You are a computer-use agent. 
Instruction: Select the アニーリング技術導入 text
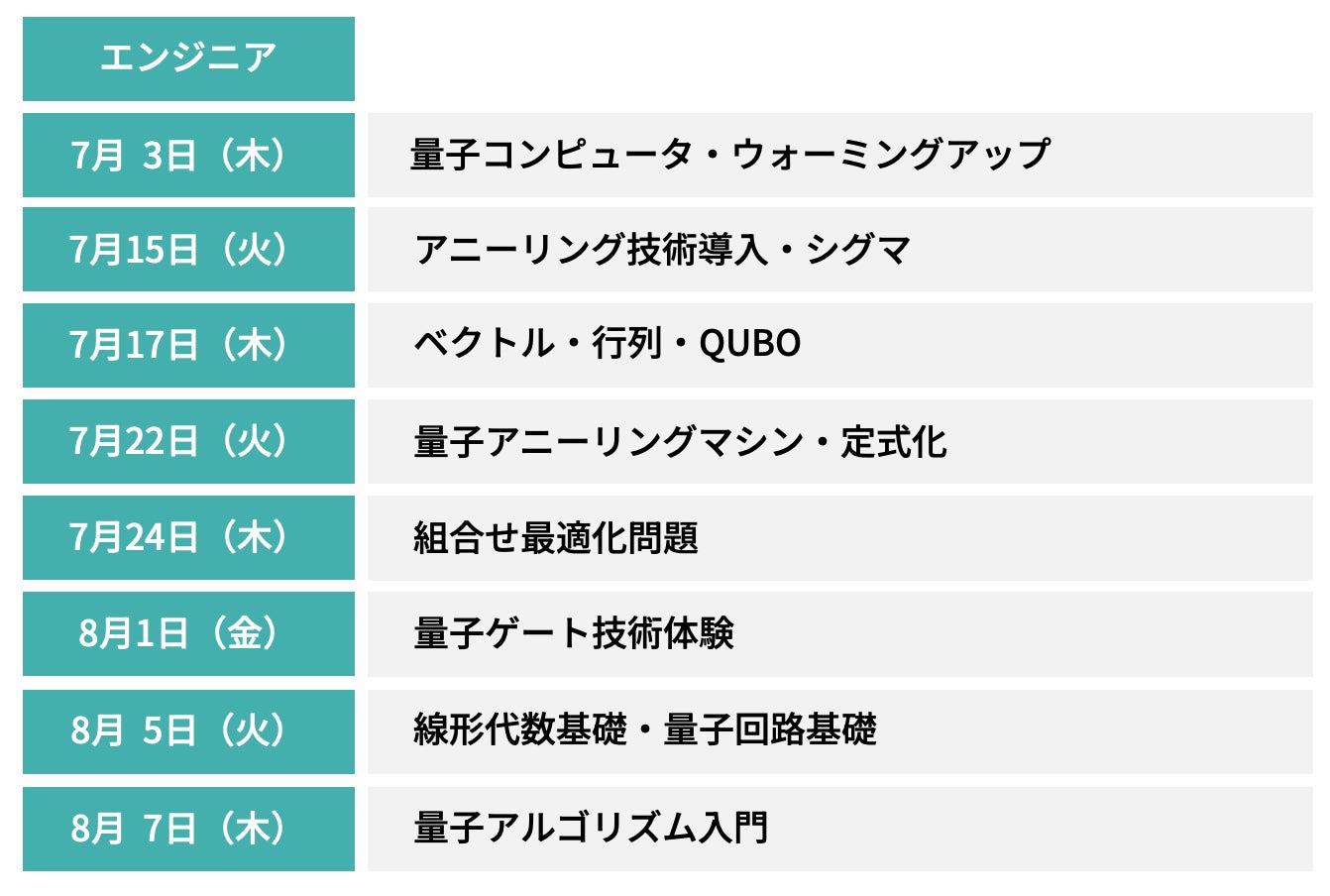(591, 249)
